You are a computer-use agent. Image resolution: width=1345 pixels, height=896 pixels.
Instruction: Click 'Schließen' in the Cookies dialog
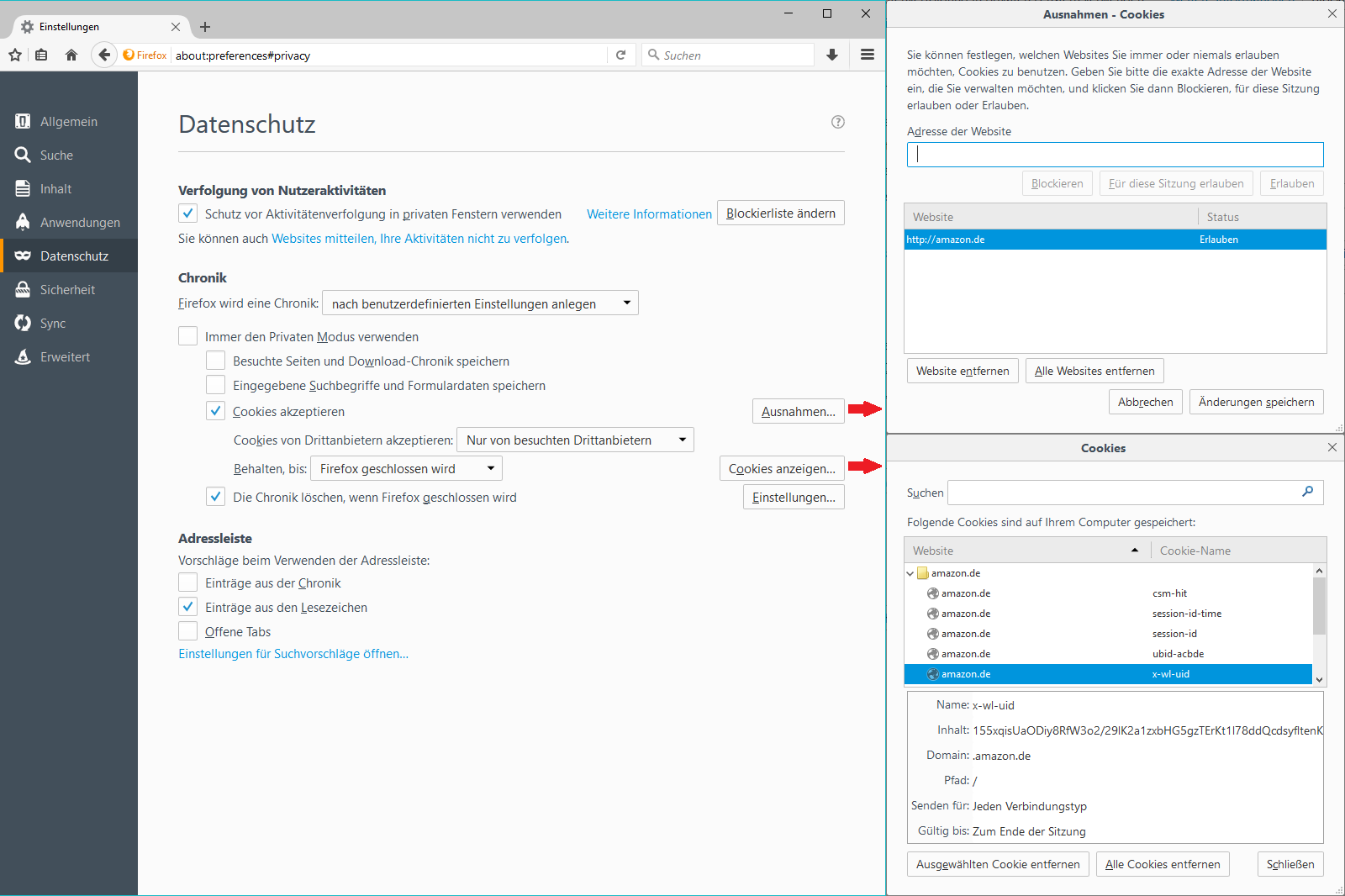click(x=1290, y=864)
